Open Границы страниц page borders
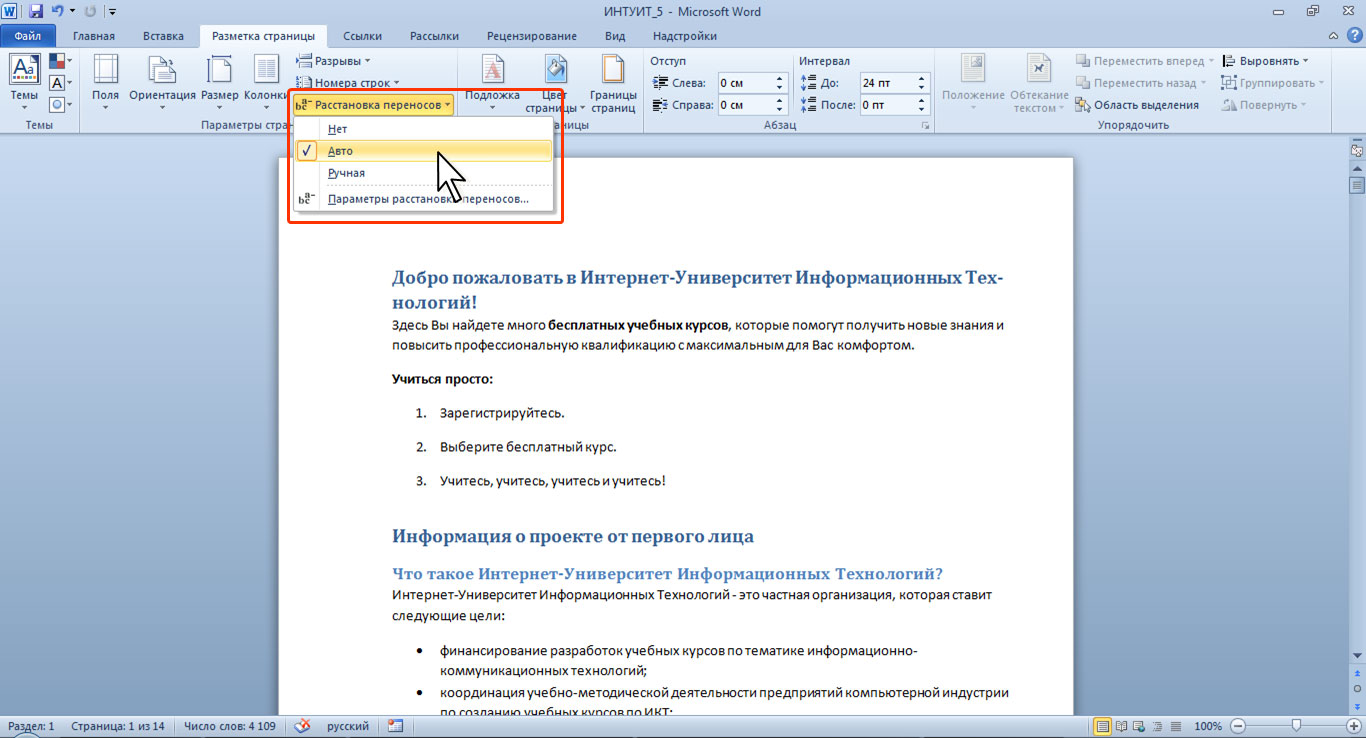1366x738 pixels. 613,82
